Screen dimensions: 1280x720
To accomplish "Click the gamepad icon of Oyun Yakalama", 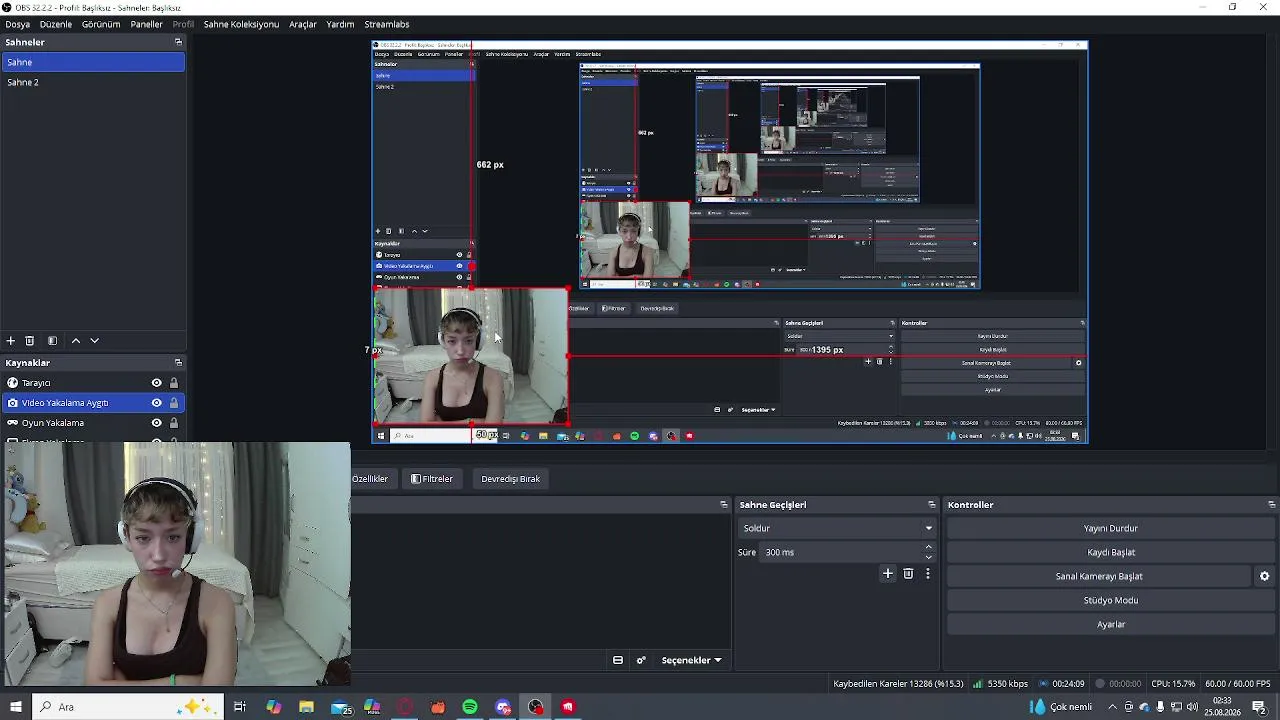I will tap(13, 423).
